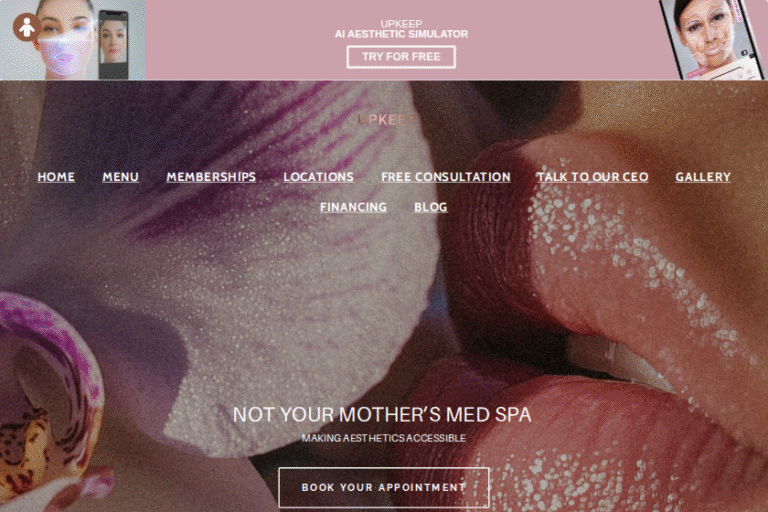Open the HOME nav link
768x512 pixels.
[x=56, y=177]
